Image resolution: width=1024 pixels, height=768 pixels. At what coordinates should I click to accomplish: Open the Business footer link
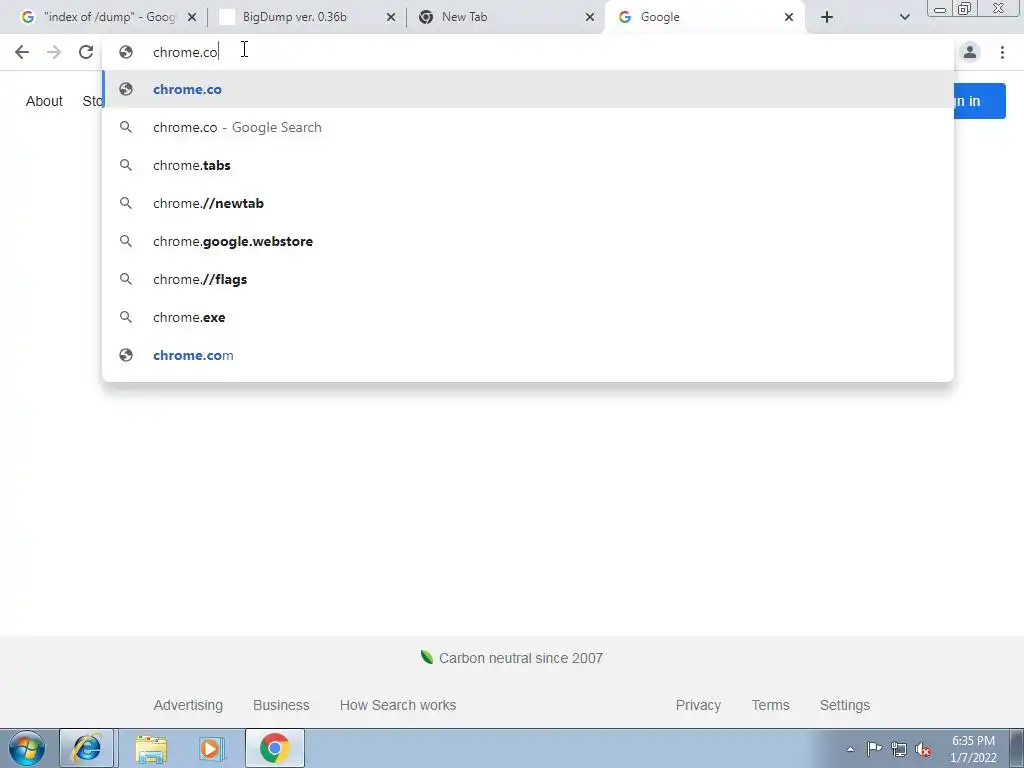click(281, 705)
